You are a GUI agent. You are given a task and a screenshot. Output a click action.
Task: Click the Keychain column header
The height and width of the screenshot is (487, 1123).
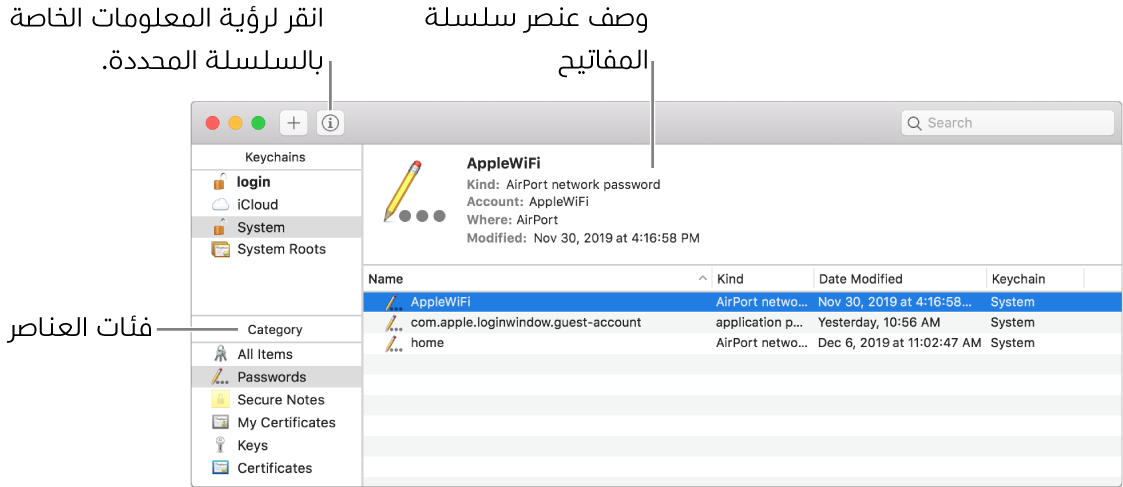(1035, 279)
